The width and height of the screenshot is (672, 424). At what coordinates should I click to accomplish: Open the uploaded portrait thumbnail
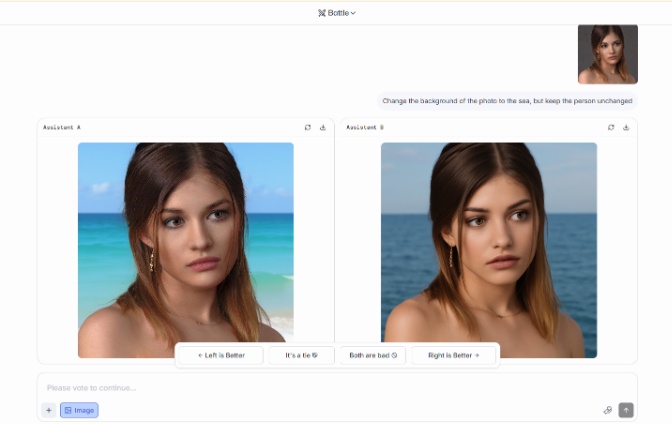607,54
